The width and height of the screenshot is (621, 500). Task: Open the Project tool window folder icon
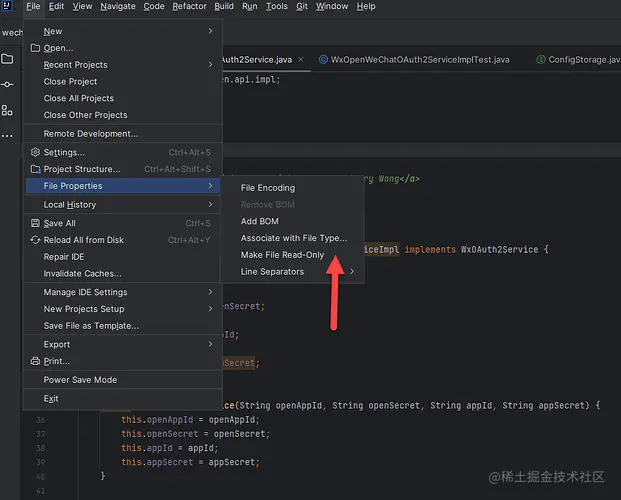[7, 59]
